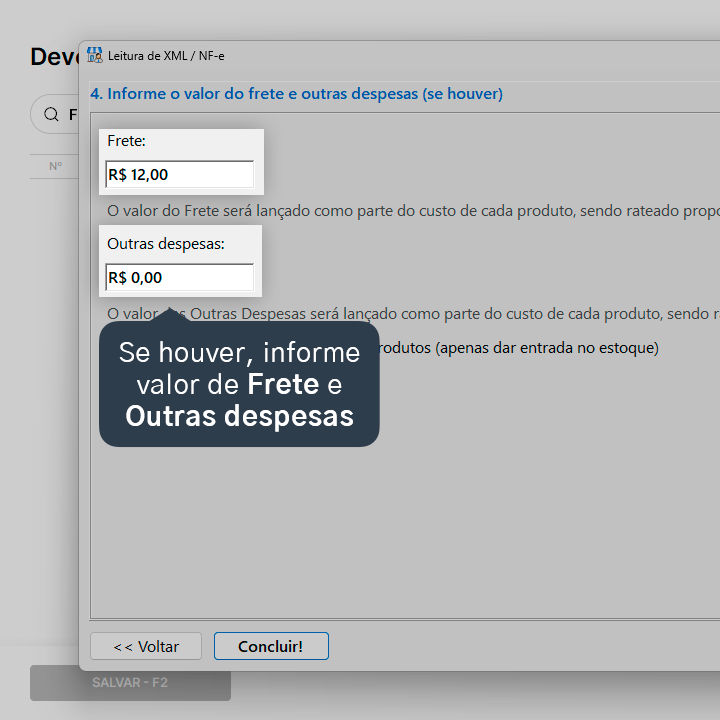
Task: Click the Outras Despesas explanation text
Action: [x=413, y=314]
